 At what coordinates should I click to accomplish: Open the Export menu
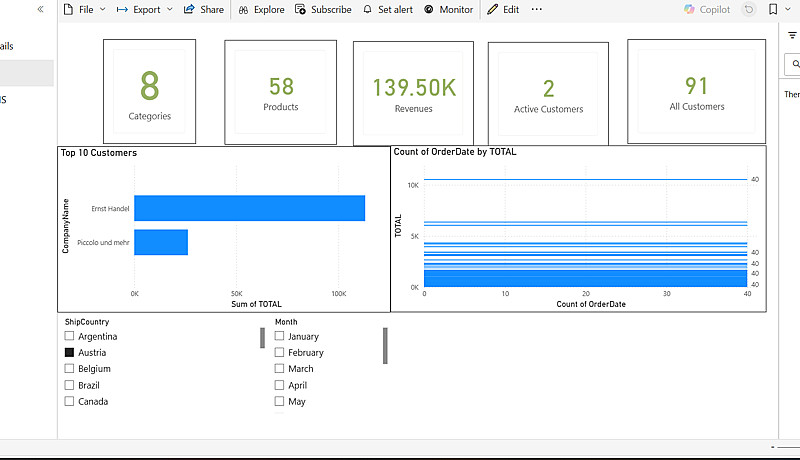click(145, 9)
